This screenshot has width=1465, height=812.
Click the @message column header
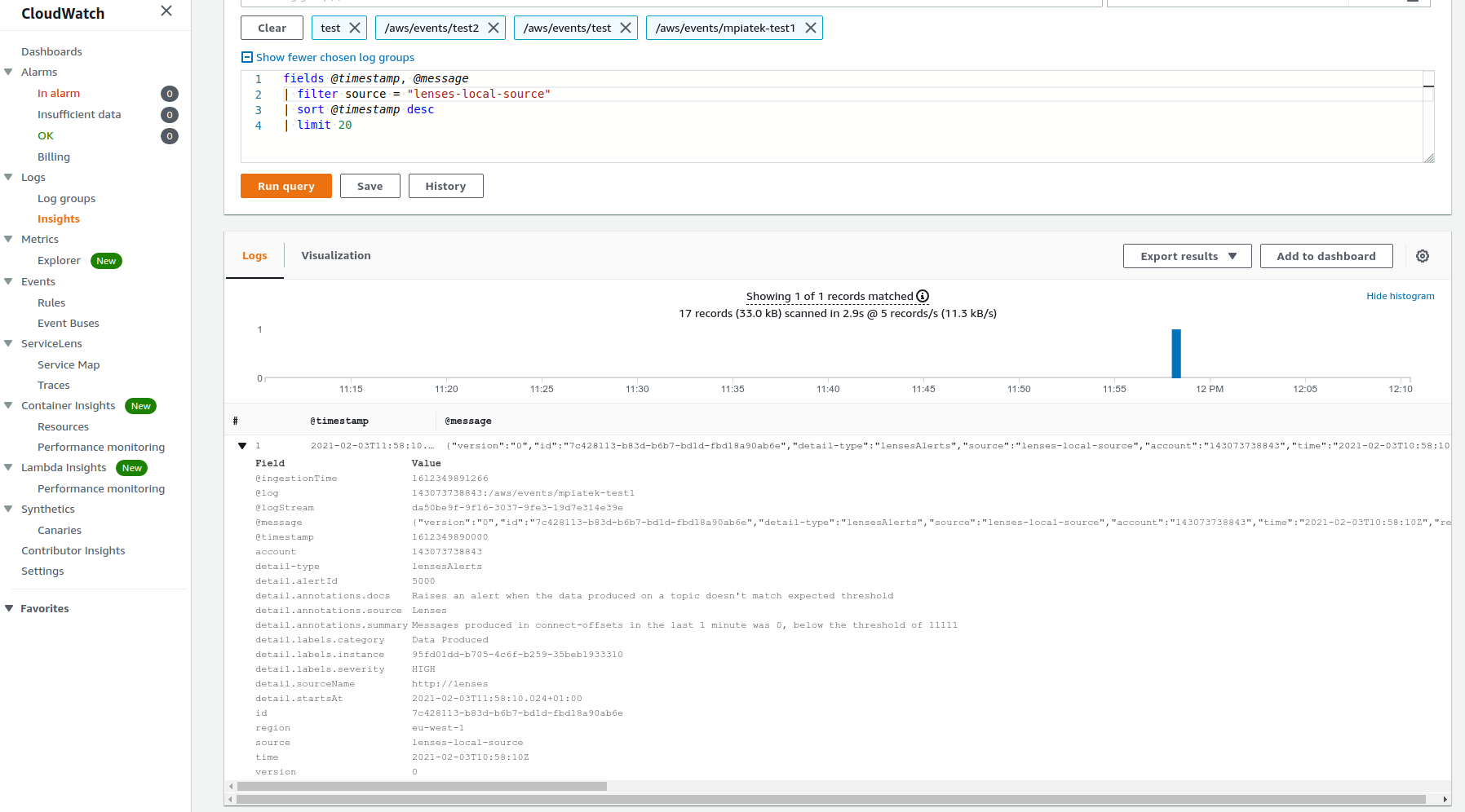click(x=468, y=421)
